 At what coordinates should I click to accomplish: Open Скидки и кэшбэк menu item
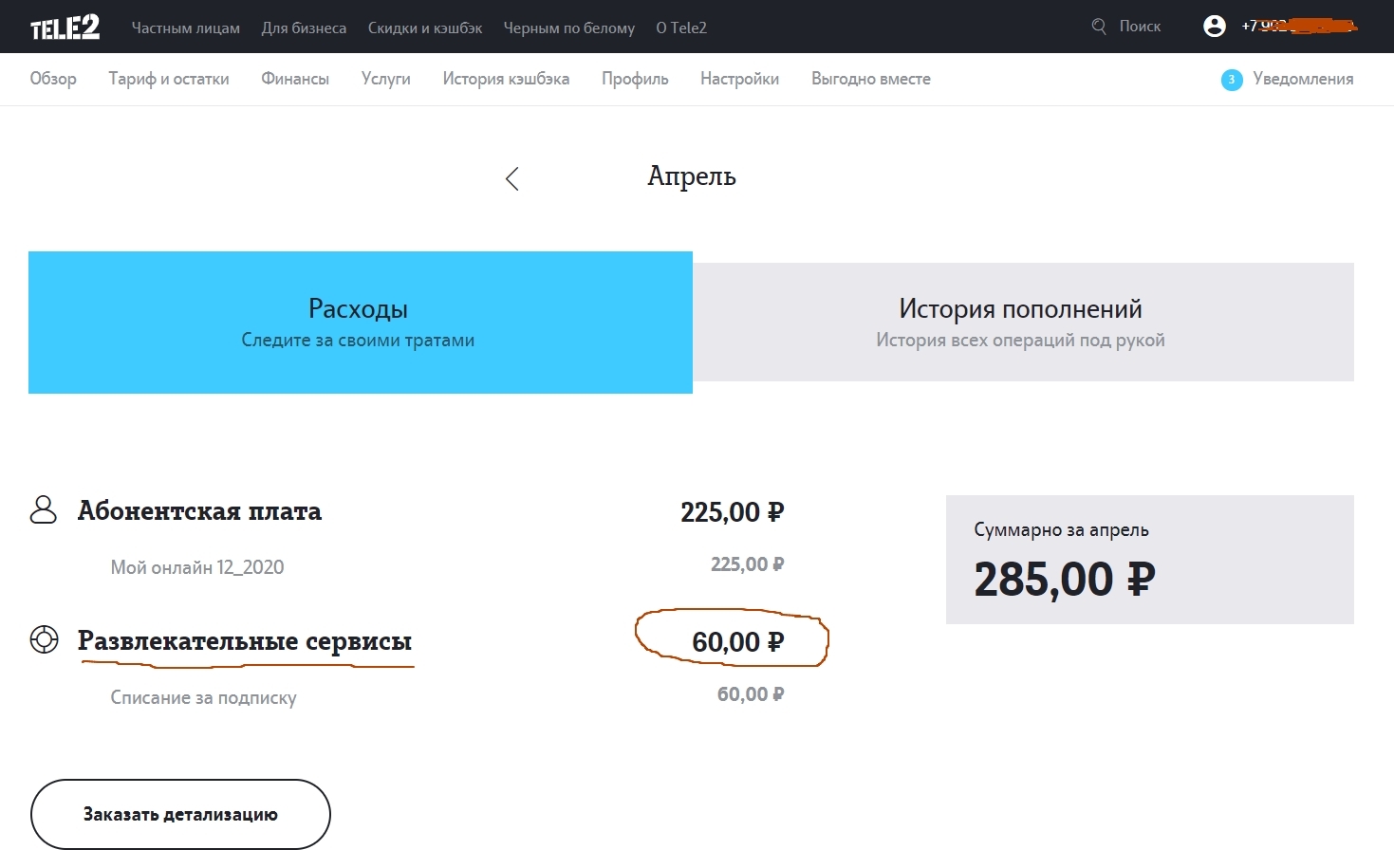[x=425, y=28]
